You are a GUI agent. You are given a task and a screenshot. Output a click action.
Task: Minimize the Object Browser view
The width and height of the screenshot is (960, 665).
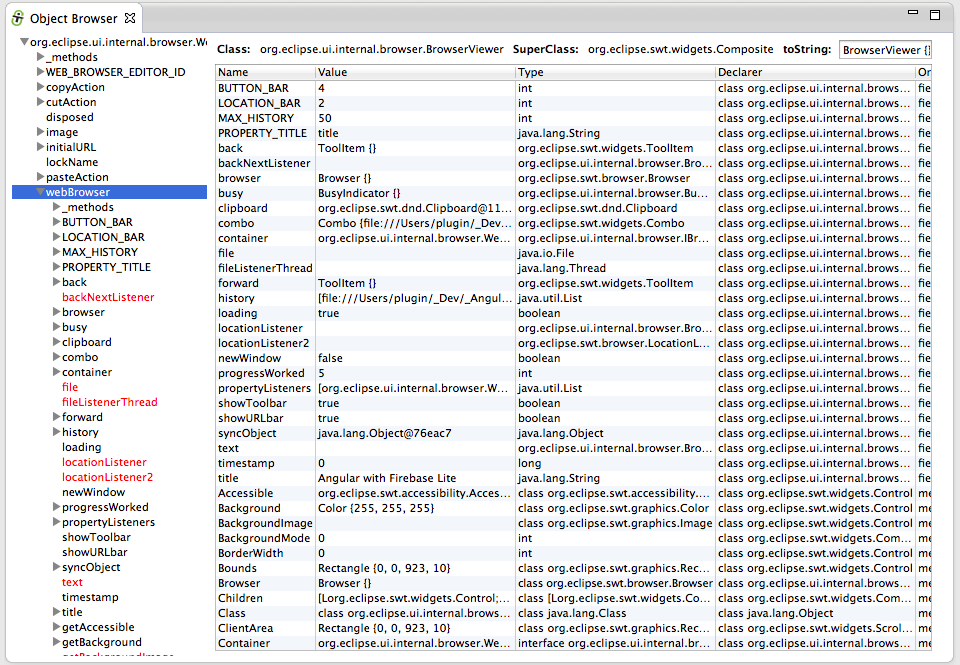coord(912,14)
